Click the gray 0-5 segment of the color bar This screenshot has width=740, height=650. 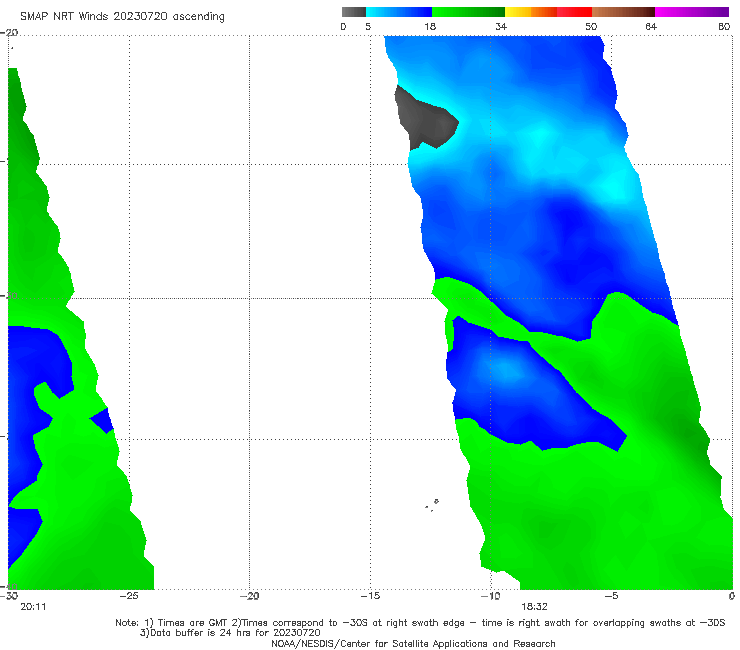click(354, 12)
